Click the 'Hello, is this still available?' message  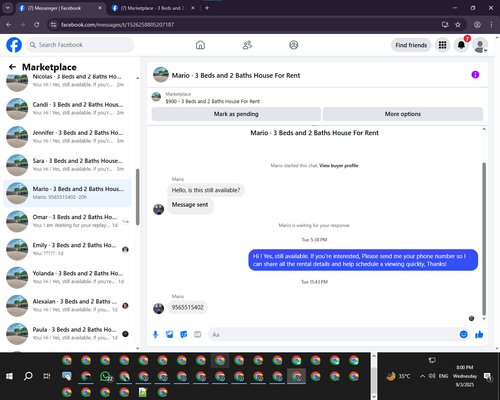tap(206, 190)
